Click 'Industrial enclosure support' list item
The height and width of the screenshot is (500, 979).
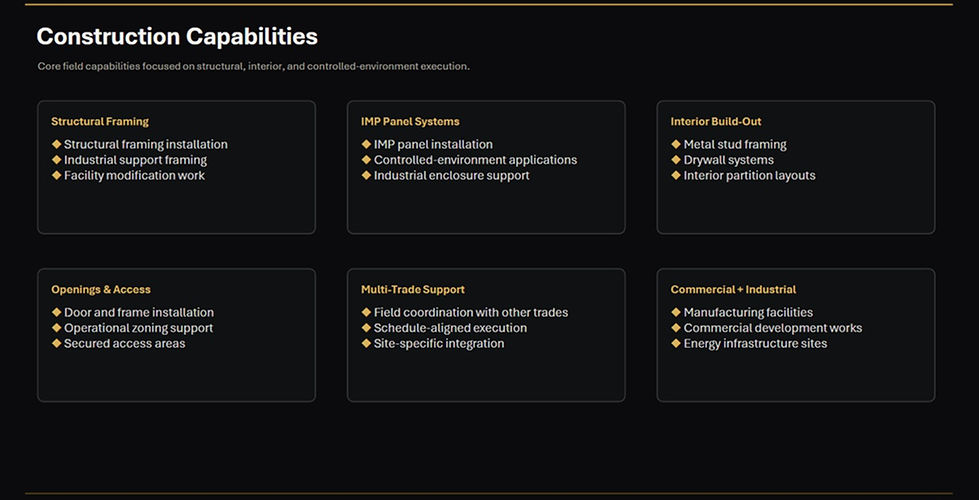tap(451, 175)
